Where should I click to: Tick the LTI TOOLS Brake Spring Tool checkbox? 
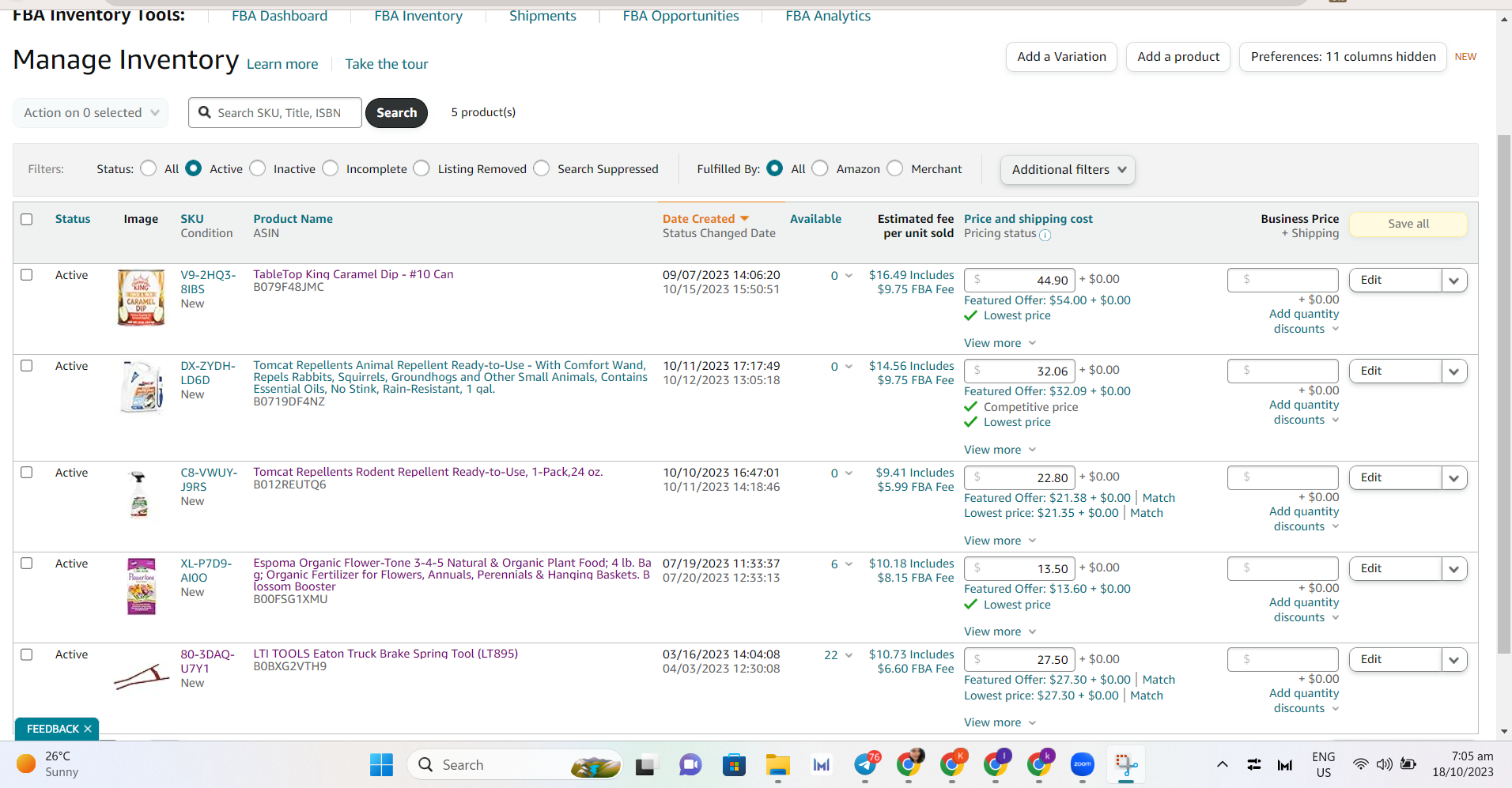click(x=27, y=654)
